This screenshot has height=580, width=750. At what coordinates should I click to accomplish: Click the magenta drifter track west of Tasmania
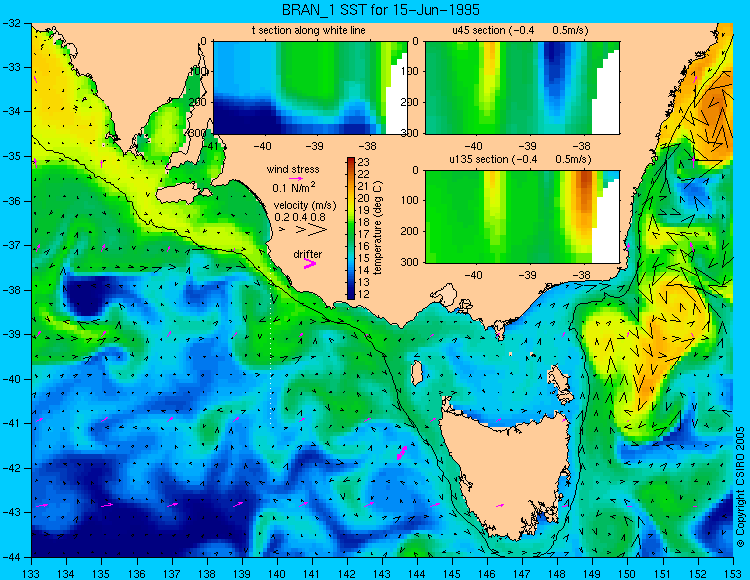(x=402, y=452)
